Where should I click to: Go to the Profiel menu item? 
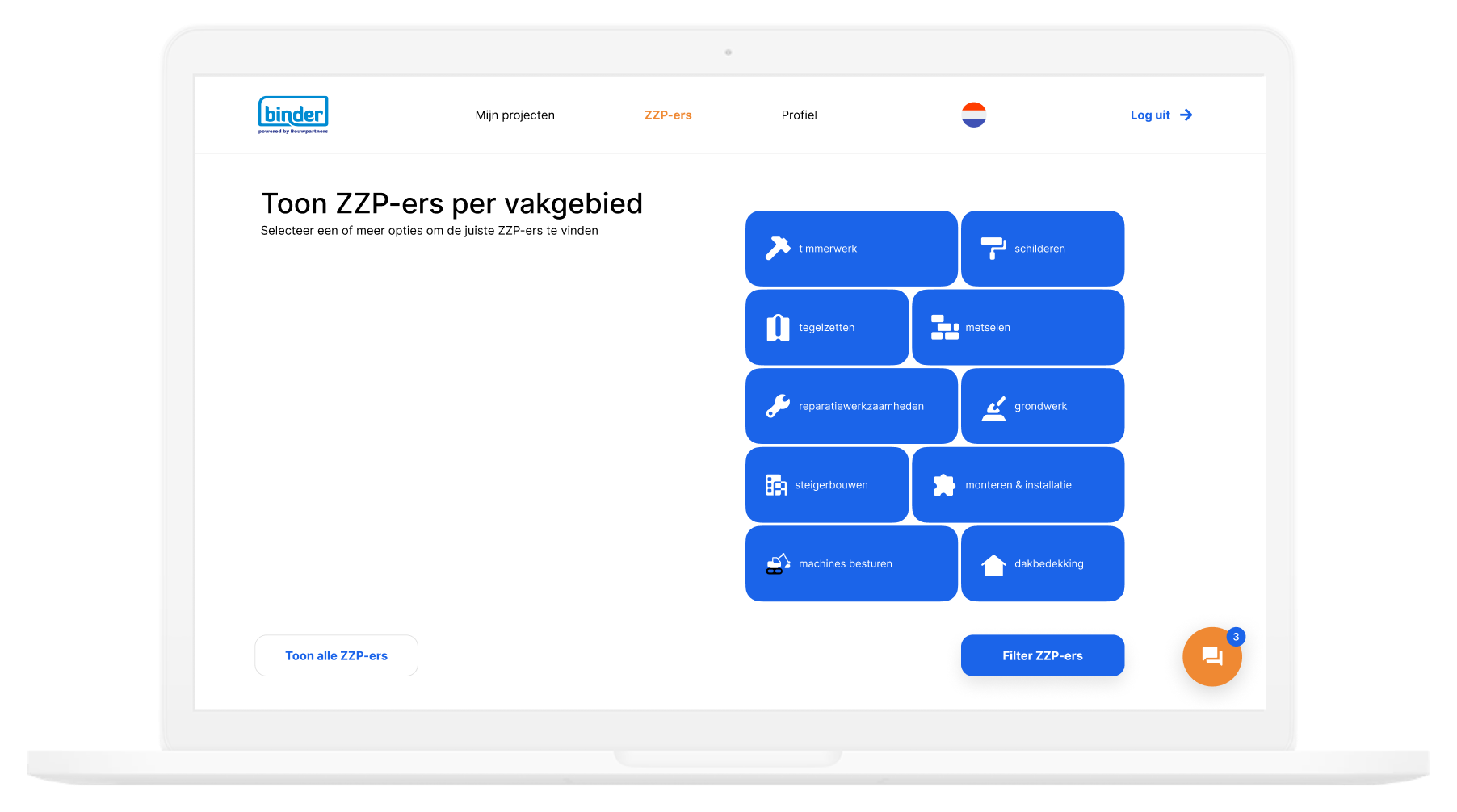tap(799, 115)
